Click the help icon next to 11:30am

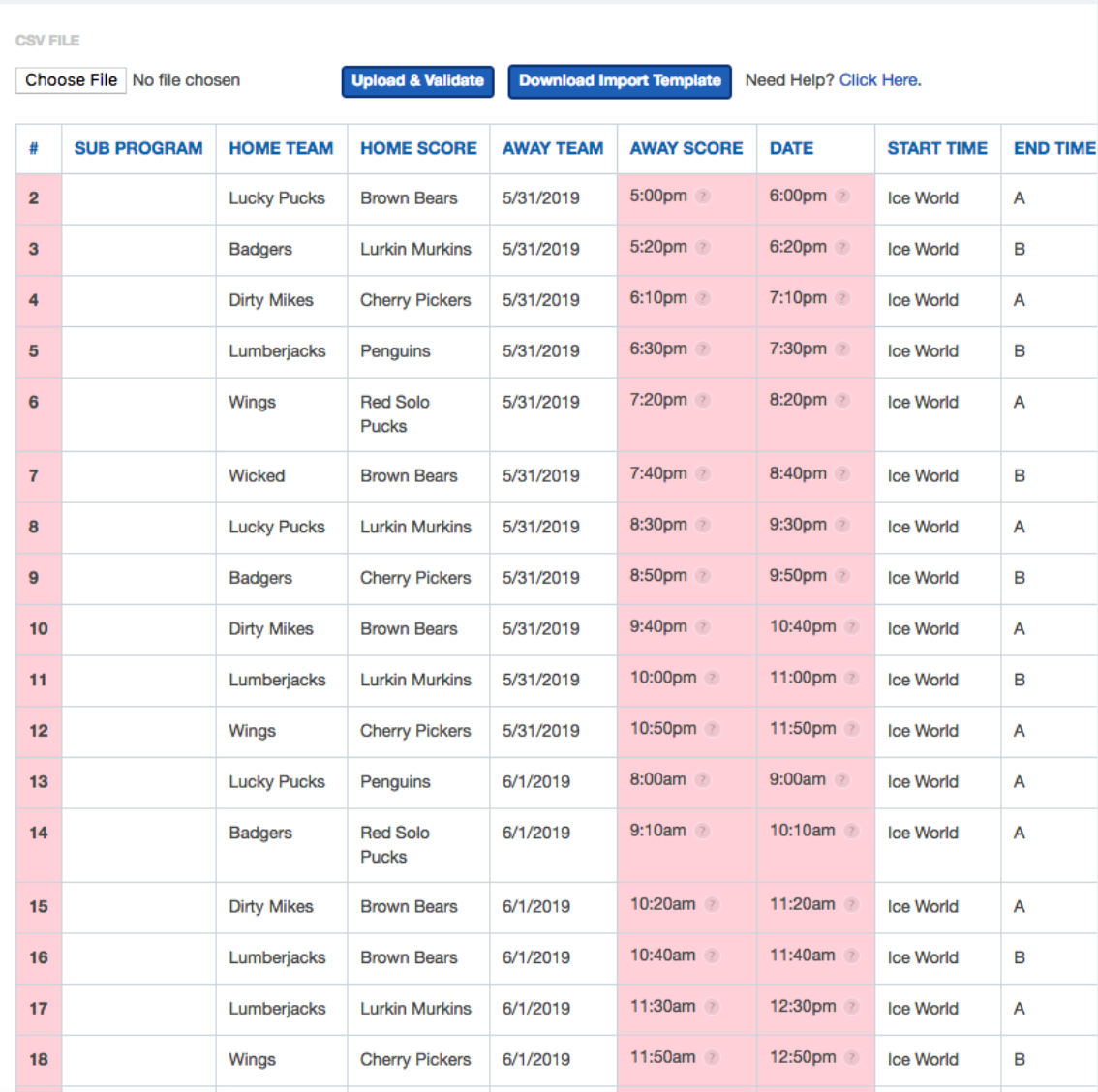(712, 1008)
